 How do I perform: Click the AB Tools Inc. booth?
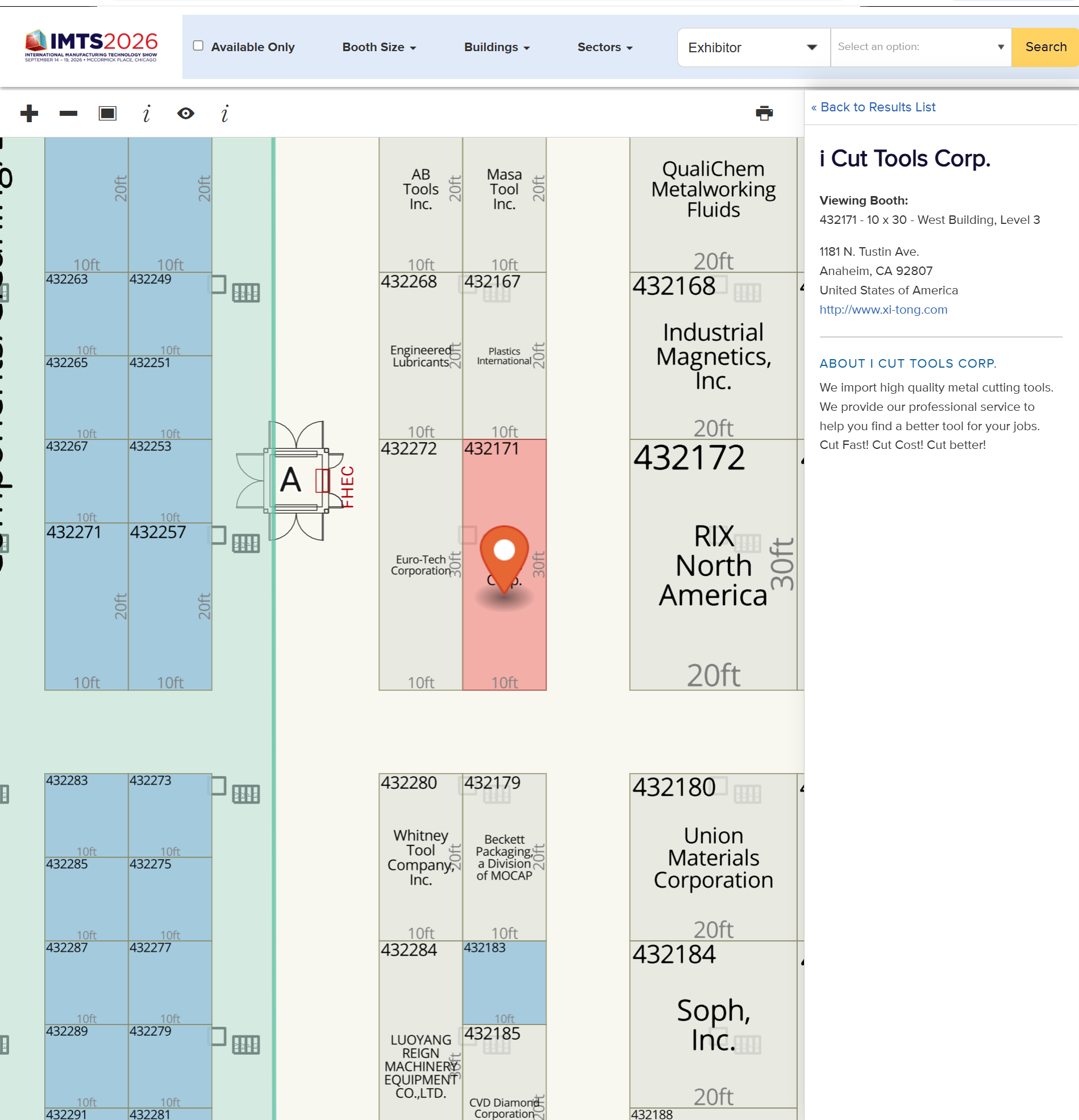click(x=420, y=205)
